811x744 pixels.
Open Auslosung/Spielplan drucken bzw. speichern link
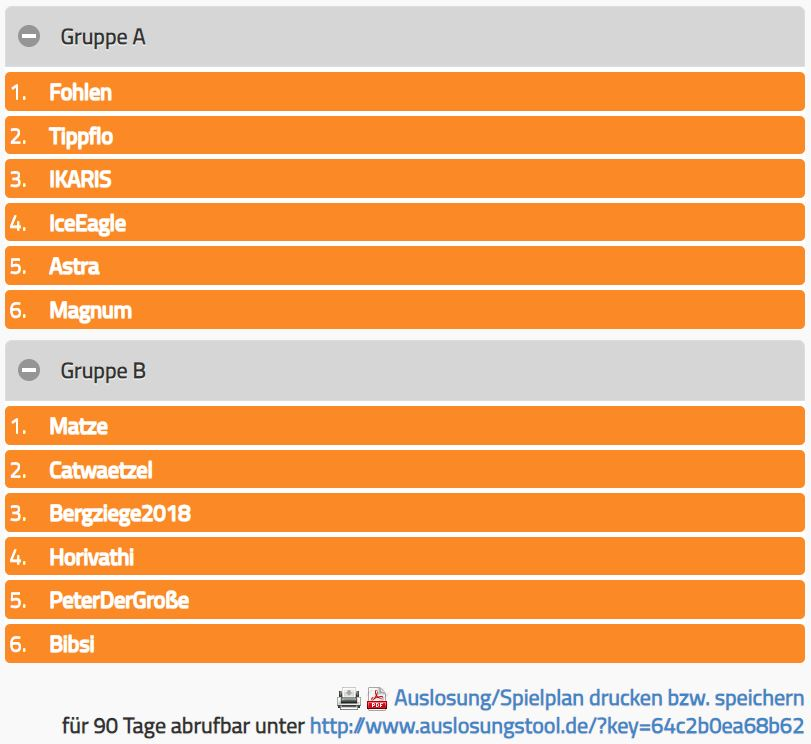click(x=599, y=698)
